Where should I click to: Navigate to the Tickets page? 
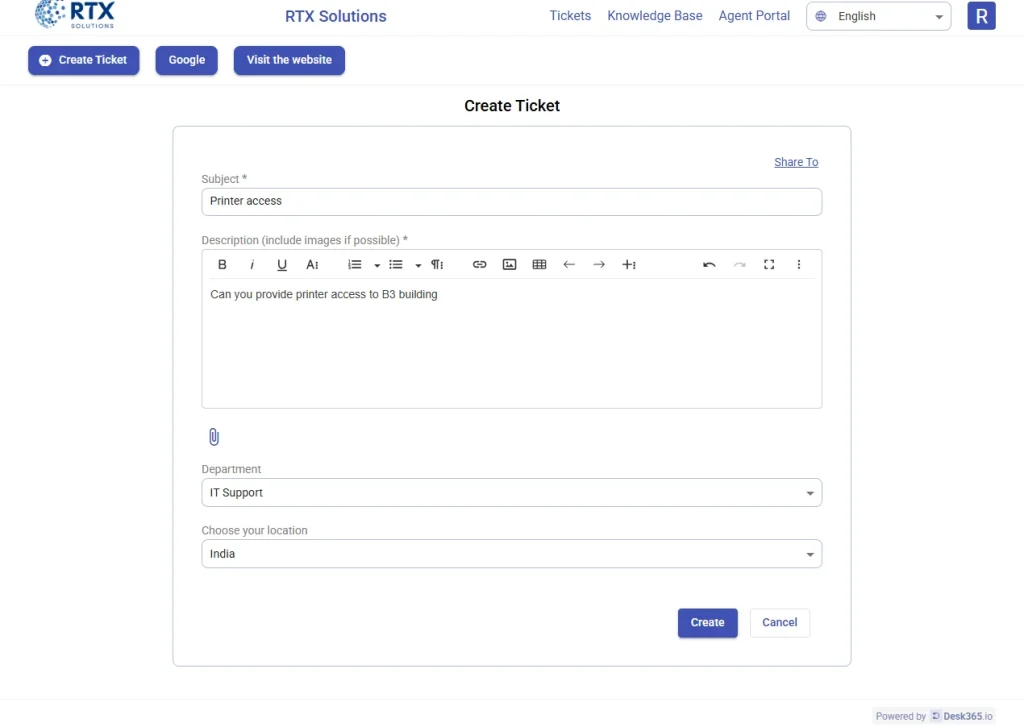click(569, 15)
